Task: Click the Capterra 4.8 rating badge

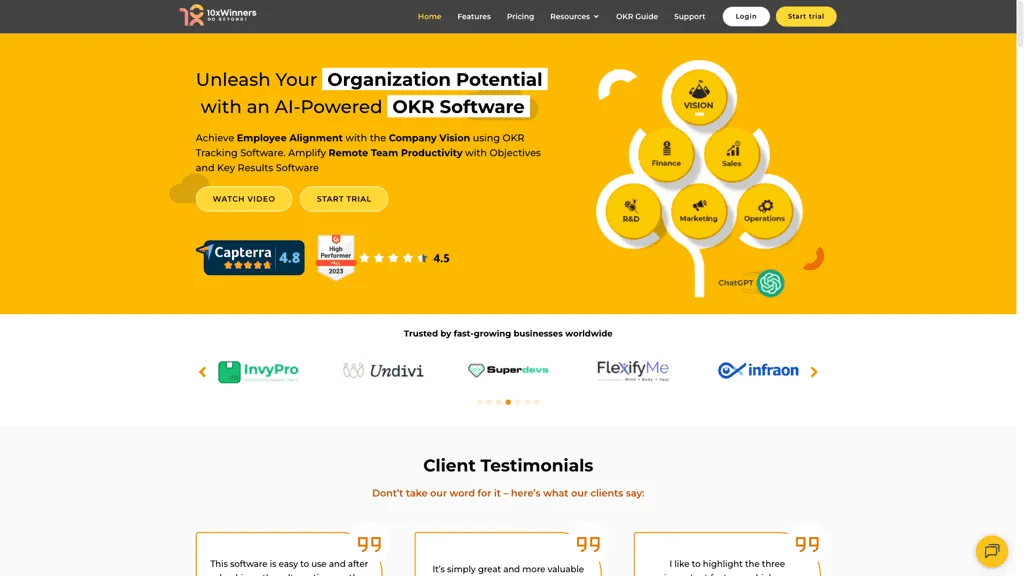Action: (250, 257)
